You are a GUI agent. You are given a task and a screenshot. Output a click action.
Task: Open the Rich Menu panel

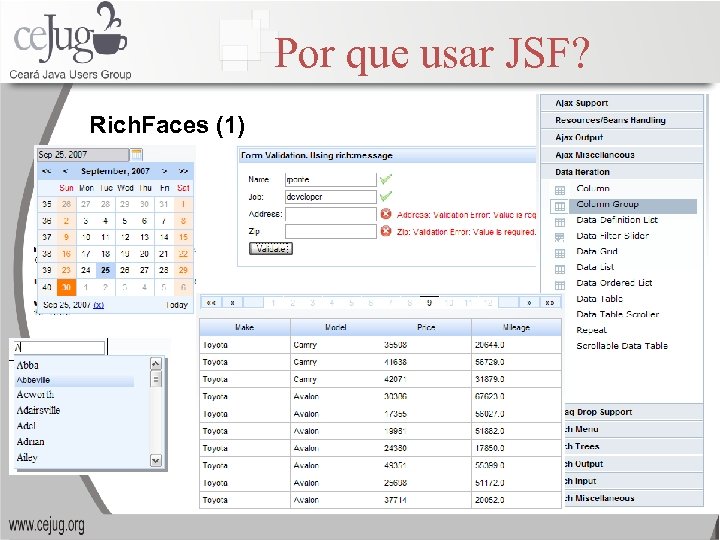click(633, 429)
